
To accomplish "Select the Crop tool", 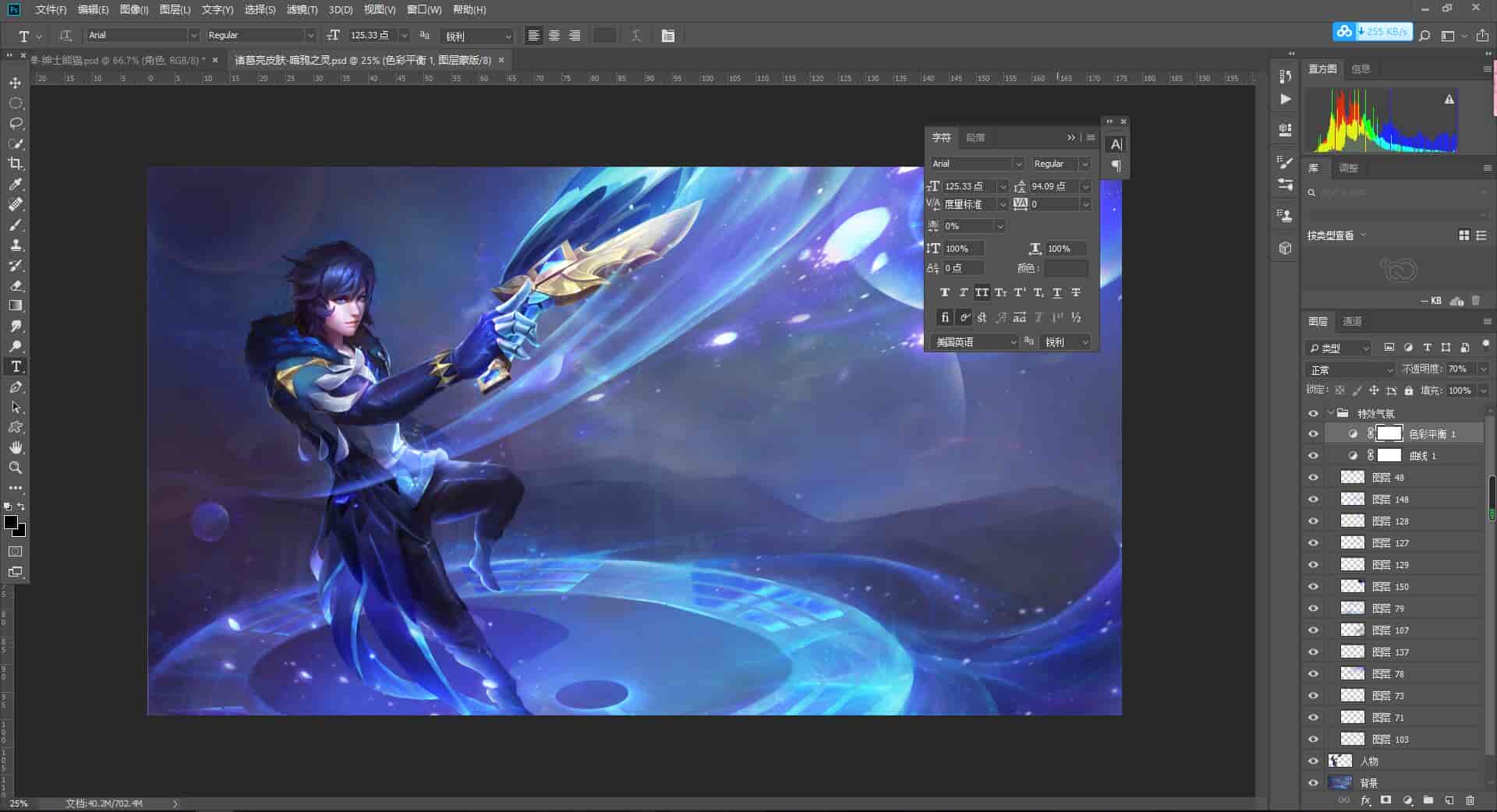I will pos(16,164).
